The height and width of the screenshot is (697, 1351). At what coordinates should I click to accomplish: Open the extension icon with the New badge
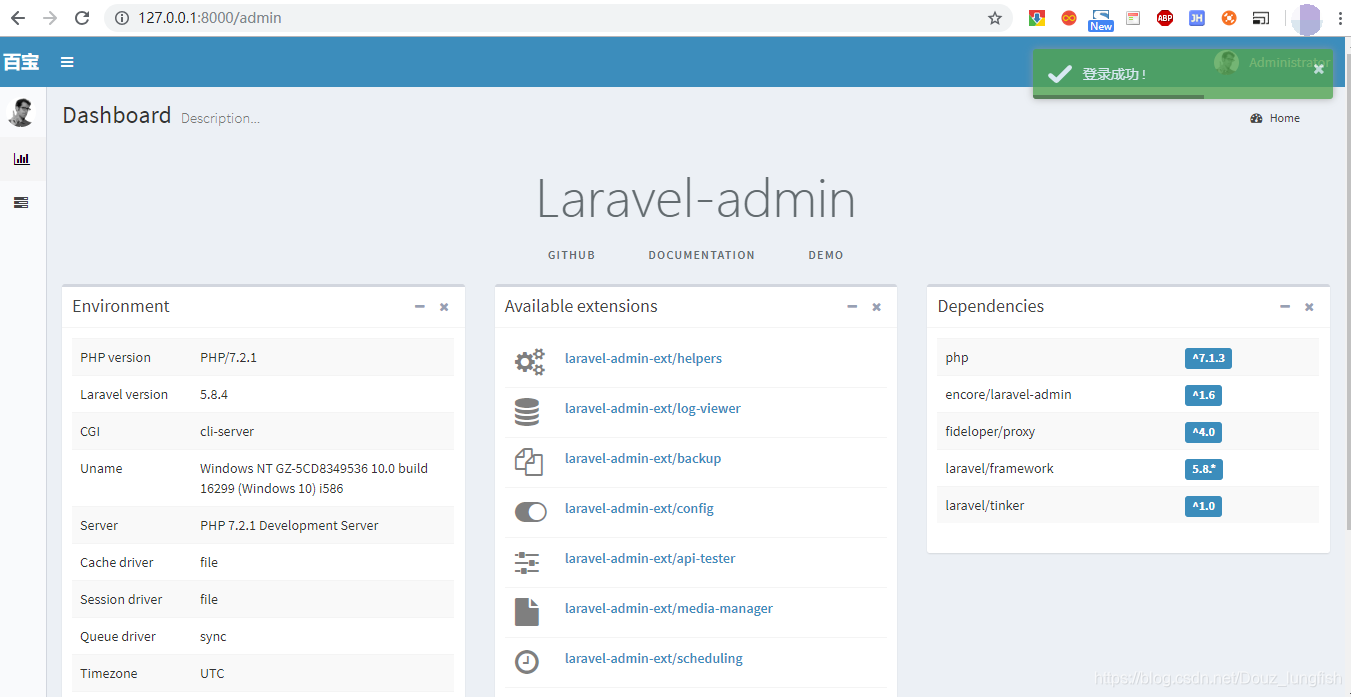coord(1101,18)
